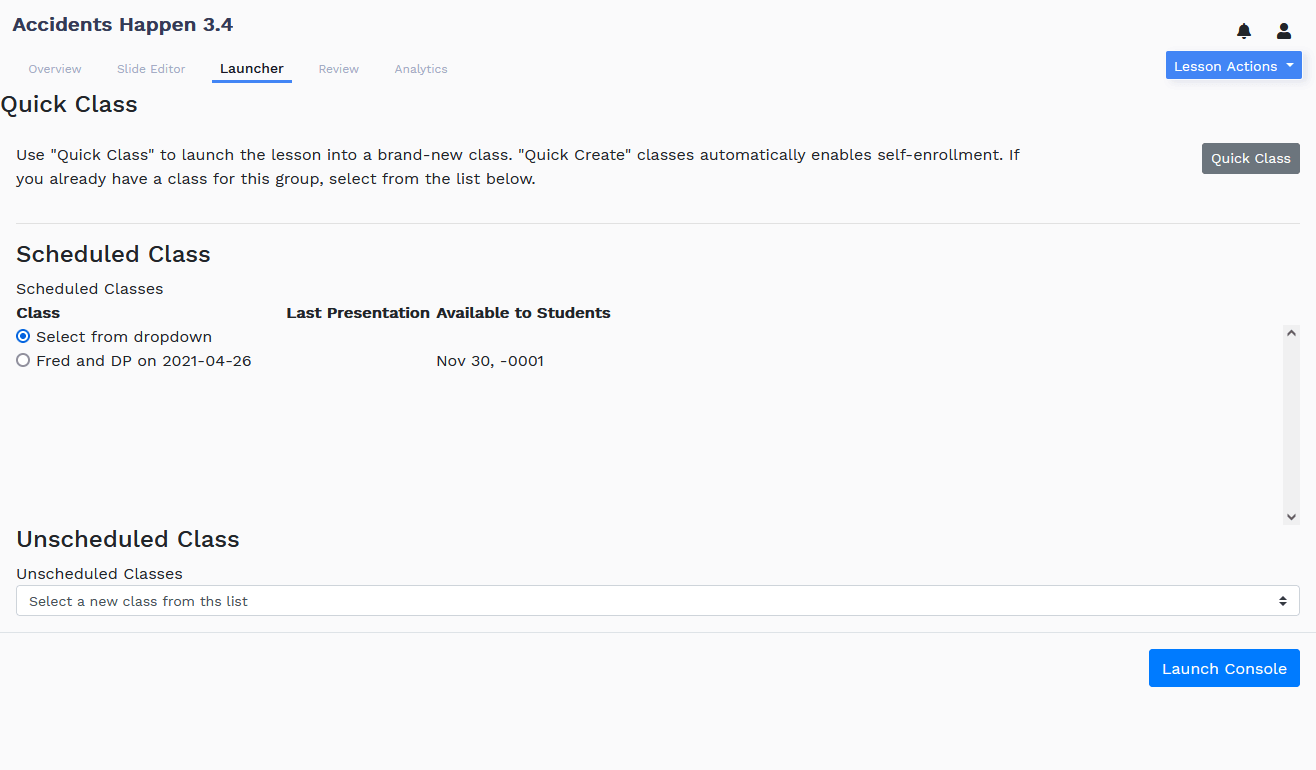Viewport: 1316px width, 770px height.
Task: Click the Quick Class button
Action: (x=1251, y=158)
